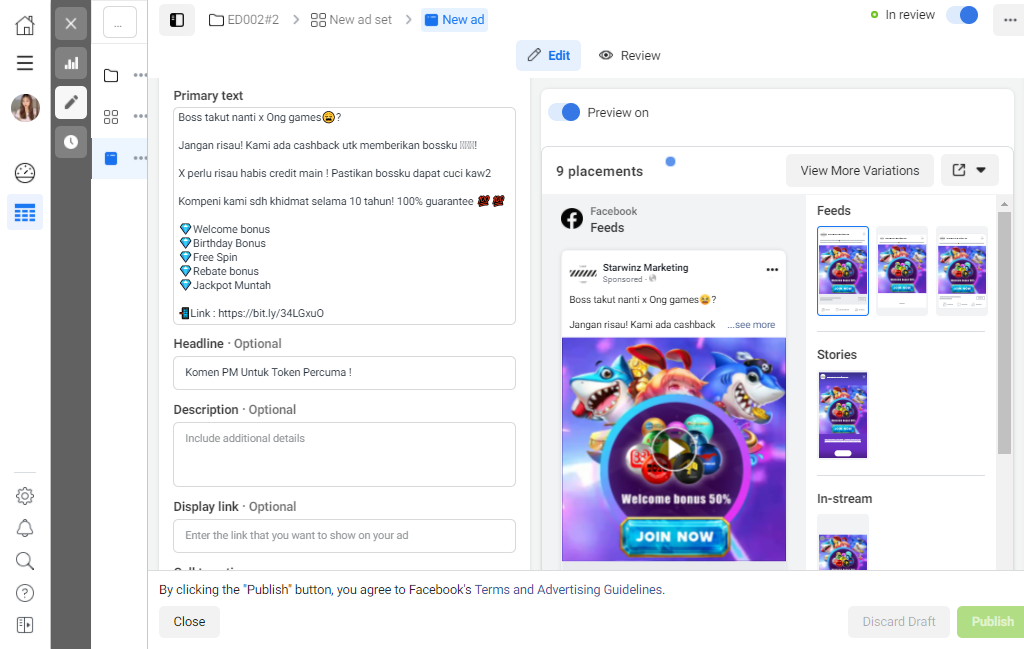Open the New ad set breadcrumb
This screenshot has width=1024, height=649.
(x=351, y=20)
